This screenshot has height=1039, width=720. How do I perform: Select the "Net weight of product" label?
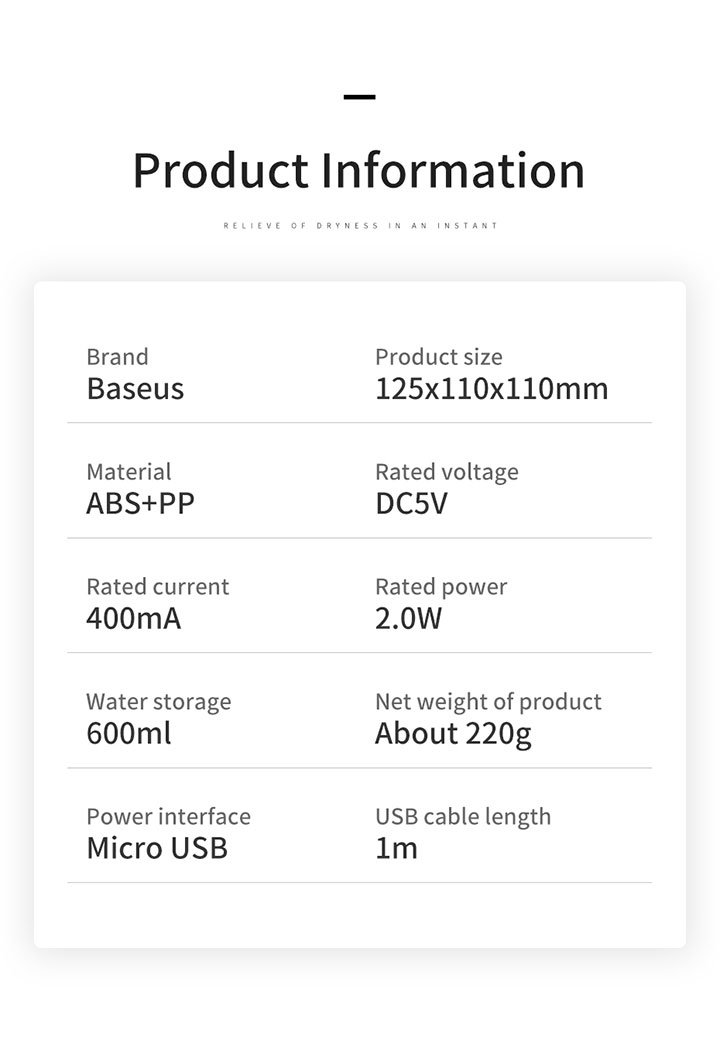coord(488,702)
